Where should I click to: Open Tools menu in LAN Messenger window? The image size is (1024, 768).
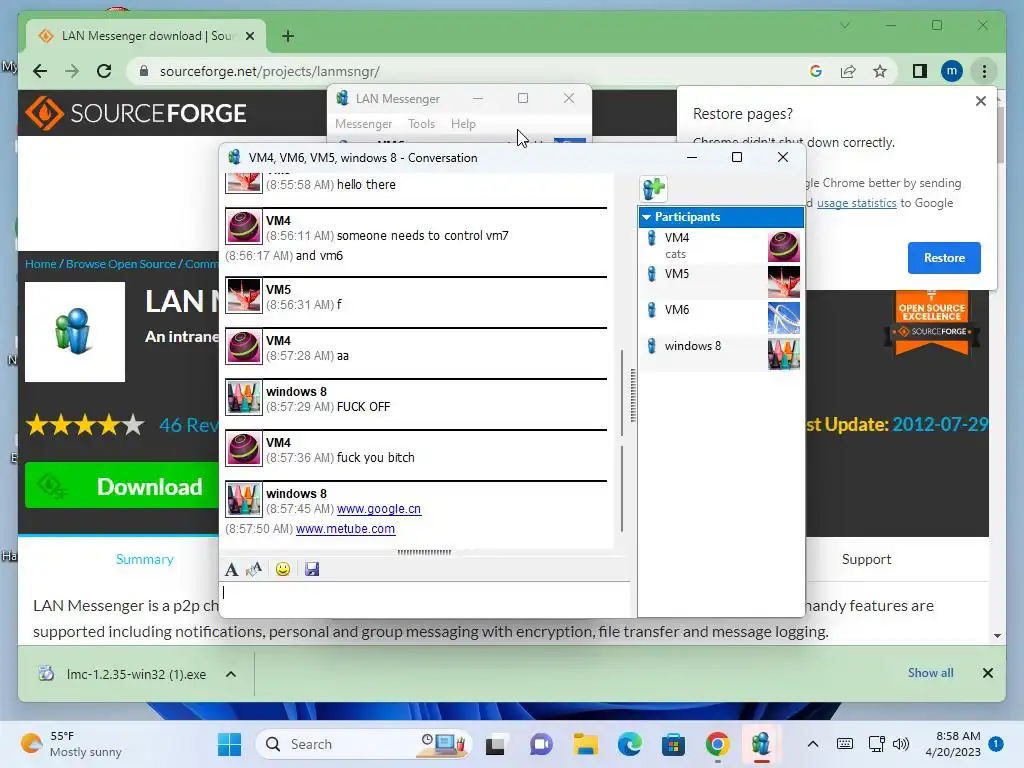(421, 124)
